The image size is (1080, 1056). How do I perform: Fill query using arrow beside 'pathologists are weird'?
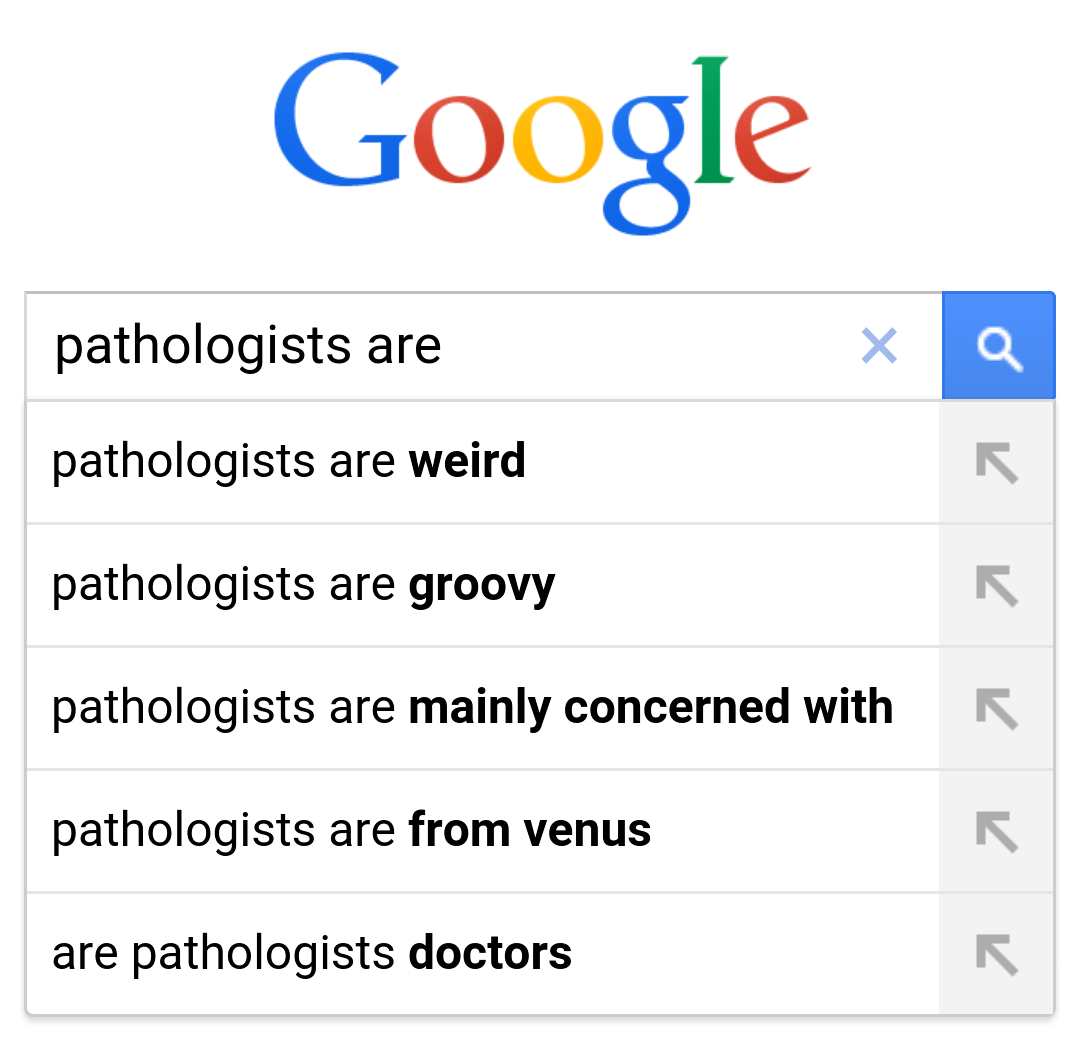click(x=996, y=463)
